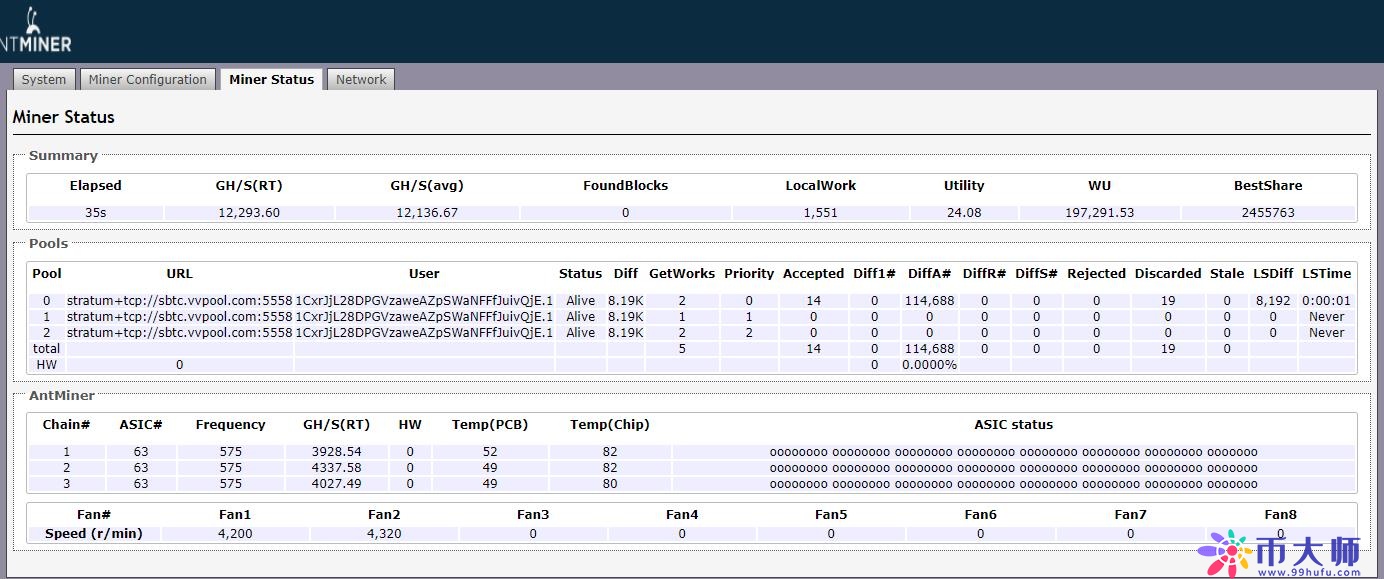Screen dimensions: 1384x579
Task: Click the Accepted column header
Action: coord(813,273)
